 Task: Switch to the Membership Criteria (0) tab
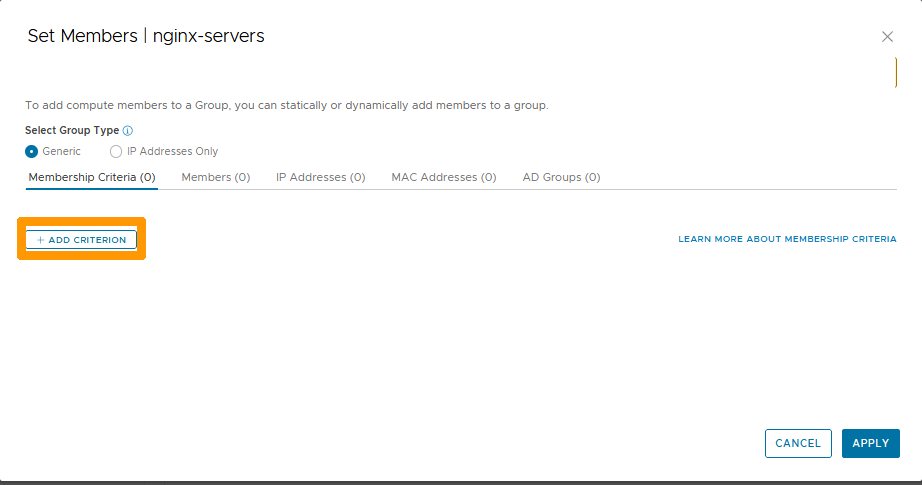point(92,177)
